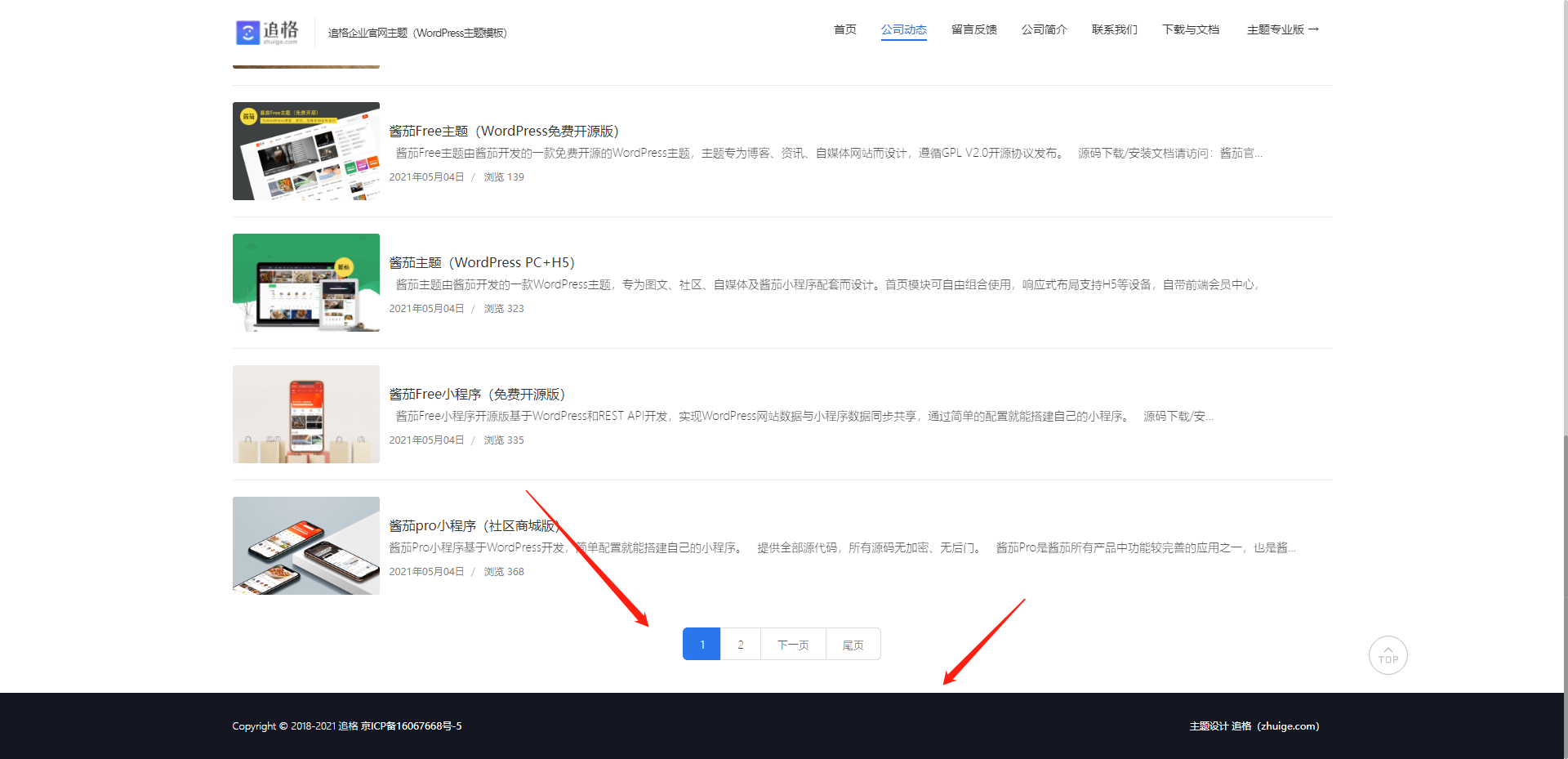Click the 追格 logo icon
The image size is (1568, 759).
(x=267, y=33)
